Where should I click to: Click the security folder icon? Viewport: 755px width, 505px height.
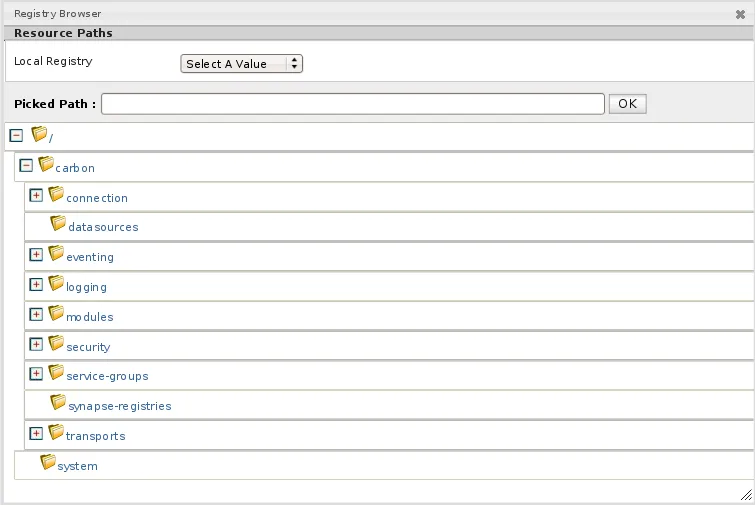pos(56,343)
